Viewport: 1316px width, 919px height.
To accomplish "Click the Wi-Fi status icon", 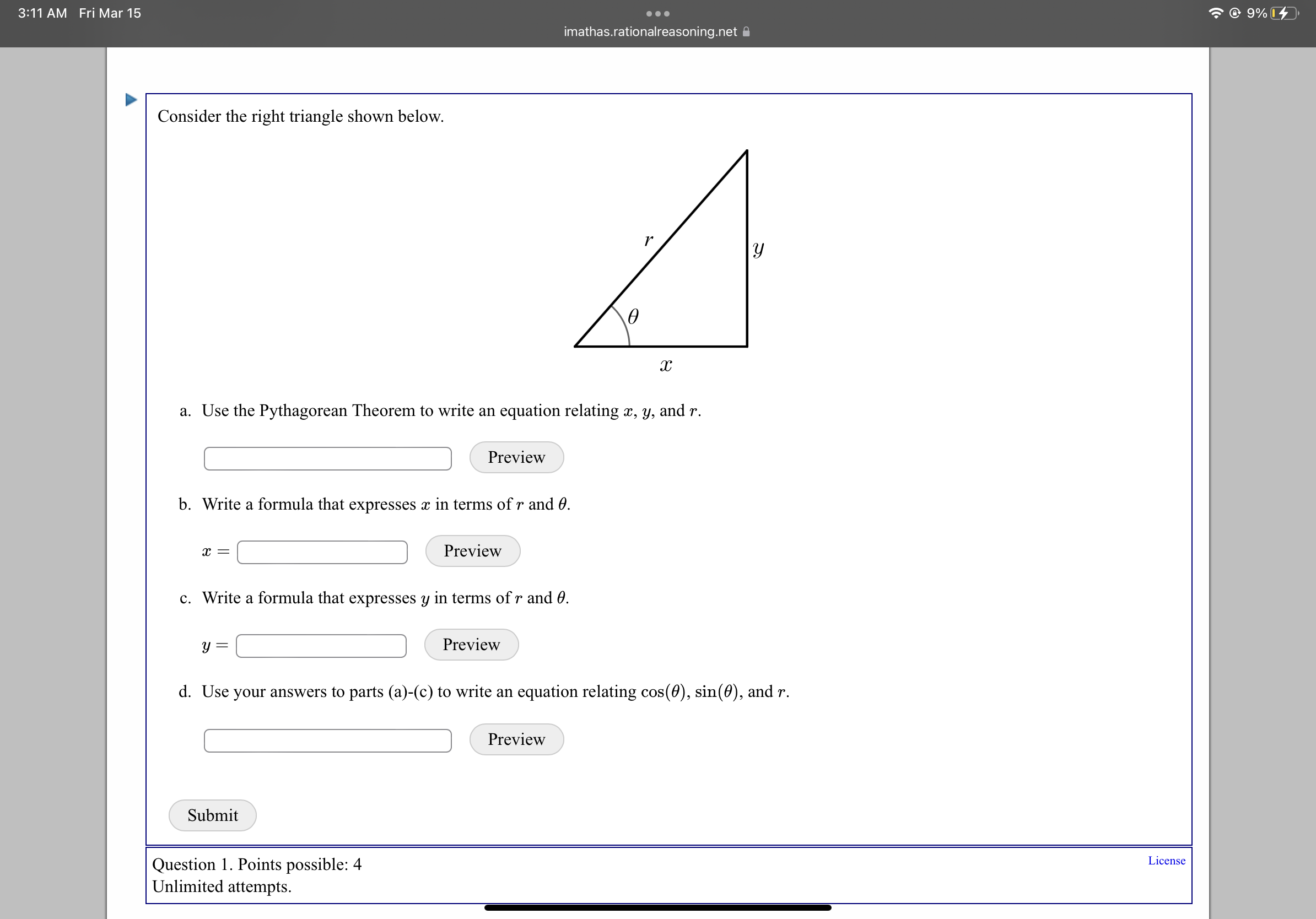I will tap(1215, 13).
